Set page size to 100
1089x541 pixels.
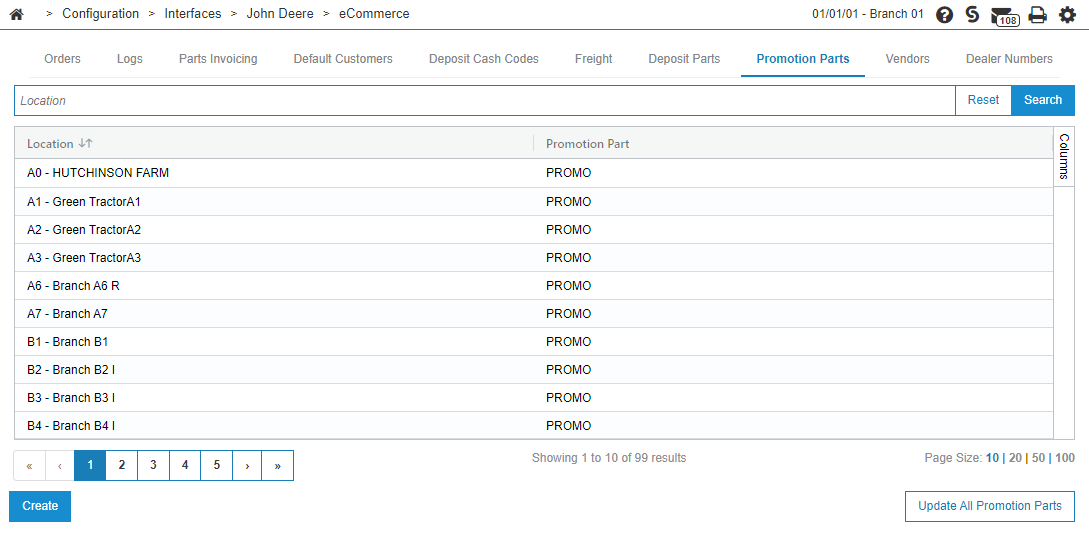point(1065,458)
